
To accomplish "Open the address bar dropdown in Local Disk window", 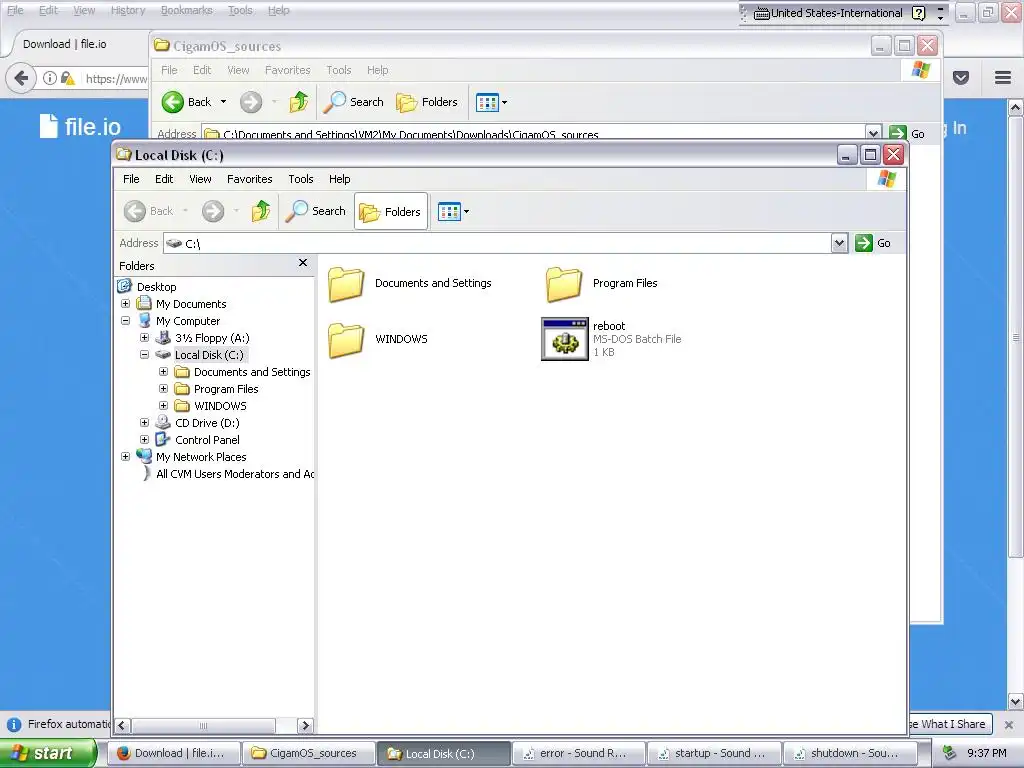I will coord(839,243).
